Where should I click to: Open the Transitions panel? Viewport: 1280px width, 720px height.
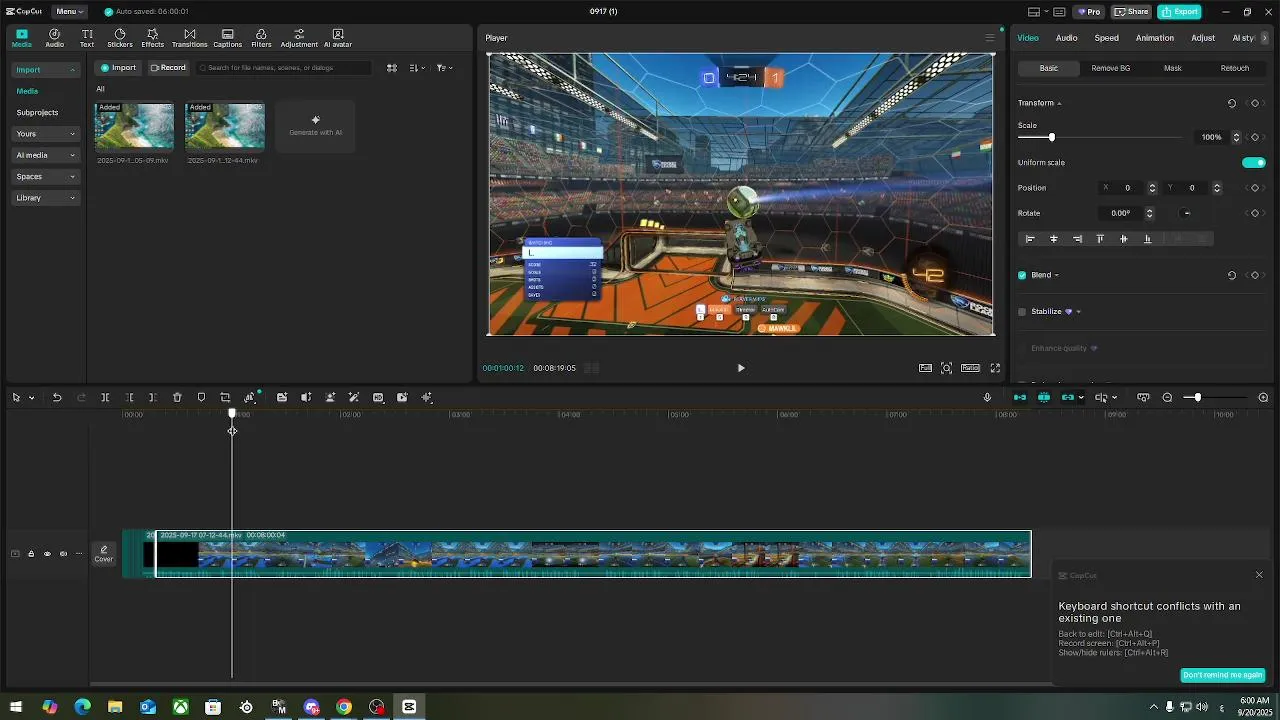(x=189, y=38)
